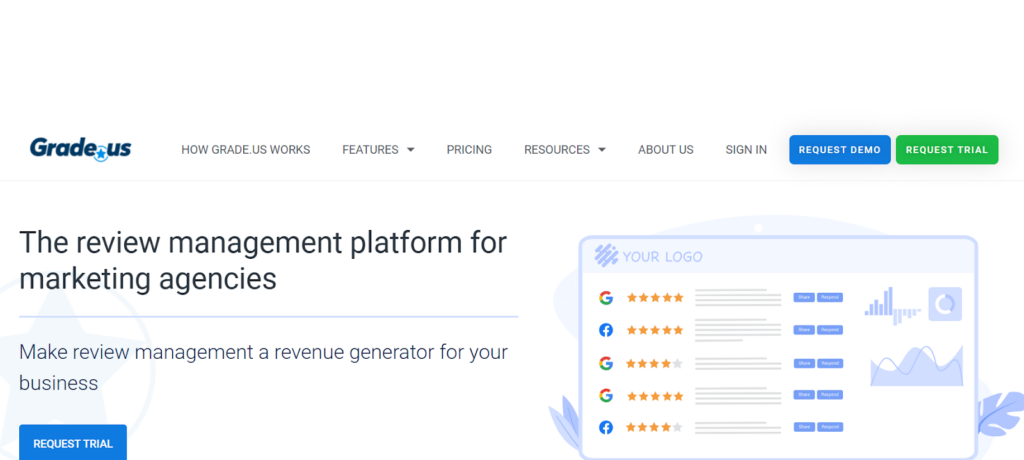Go to How Grade.us Works page
This screenshot has height=460, width=1024.
[246, 150]
